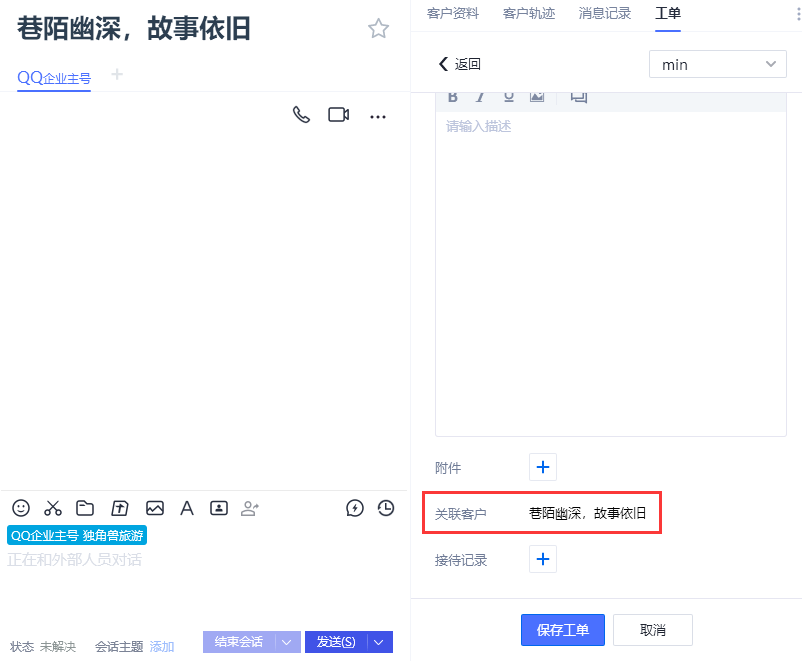Switch to 消息记录 tab
Screen dimensions: 802x661
(x=605, y=13)
